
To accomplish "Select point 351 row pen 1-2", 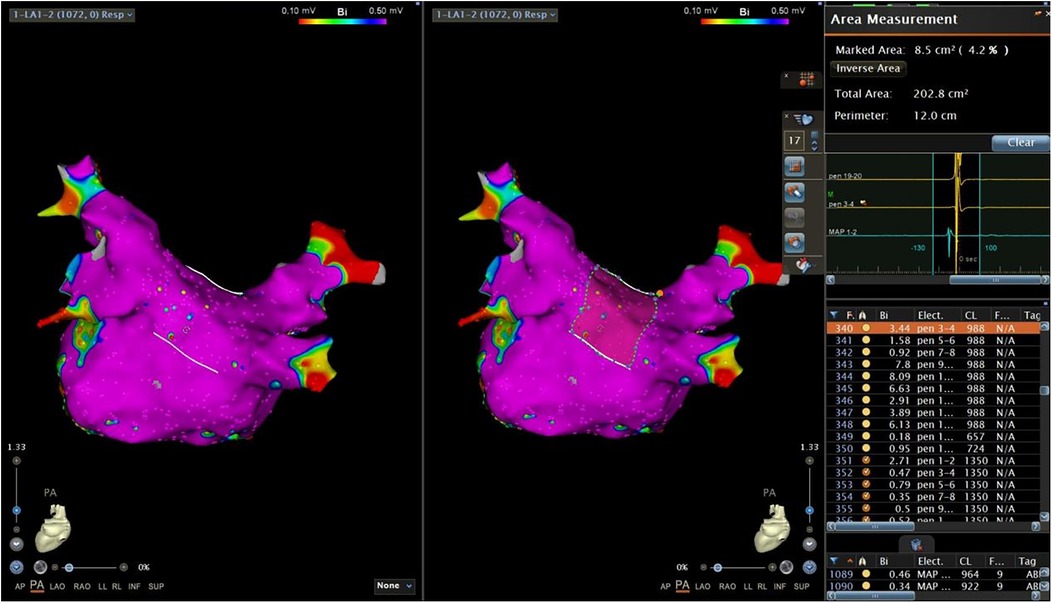I will (933, 461).
